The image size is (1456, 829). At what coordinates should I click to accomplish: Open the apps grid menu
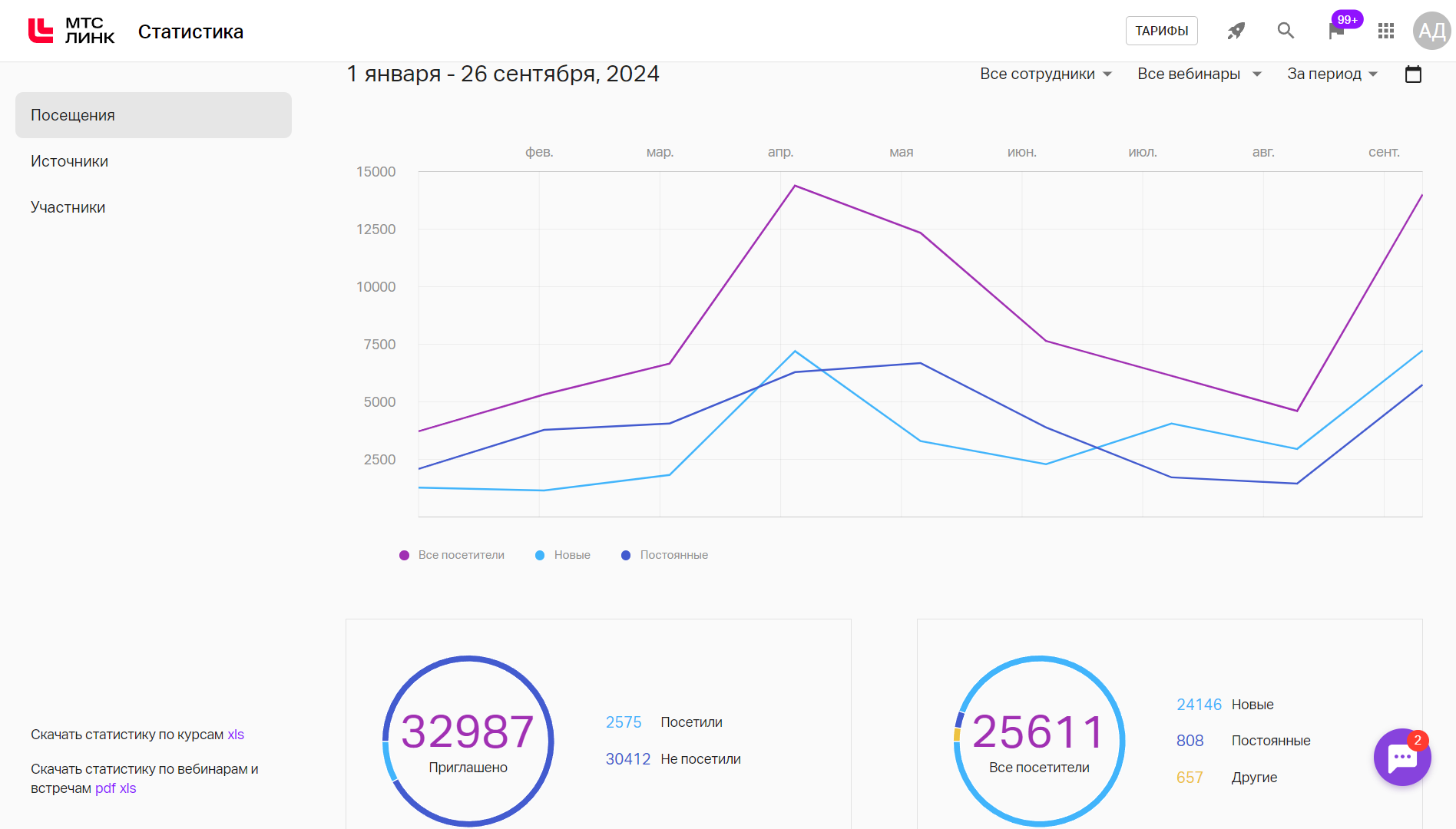click(x=1386, y=31)
